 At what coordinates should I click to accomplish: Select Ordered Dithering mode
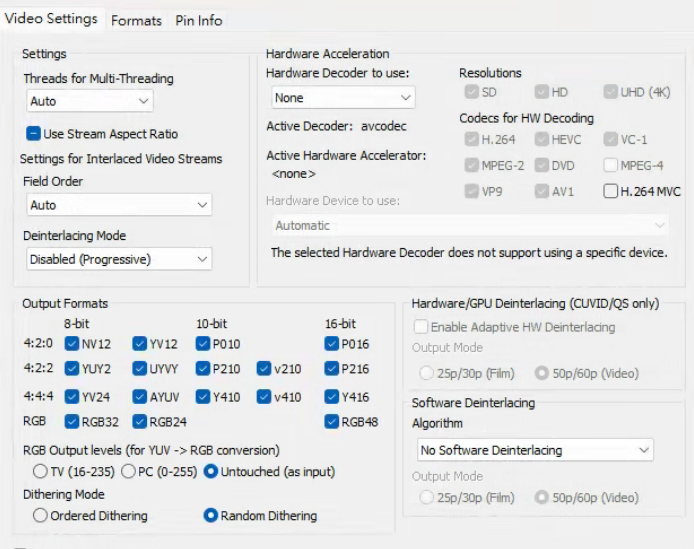click(41, 516)
